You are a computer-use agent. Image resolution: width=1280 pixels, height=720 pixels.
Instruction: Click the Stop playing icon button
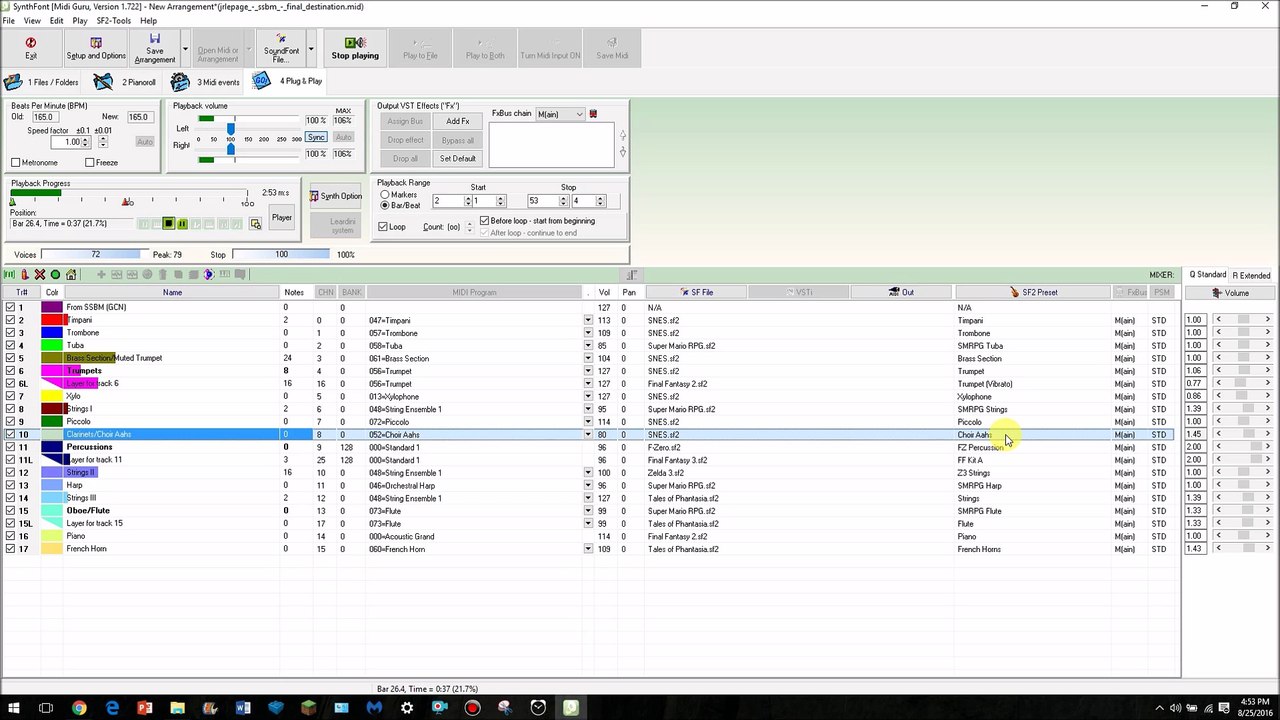click(355, 43)
